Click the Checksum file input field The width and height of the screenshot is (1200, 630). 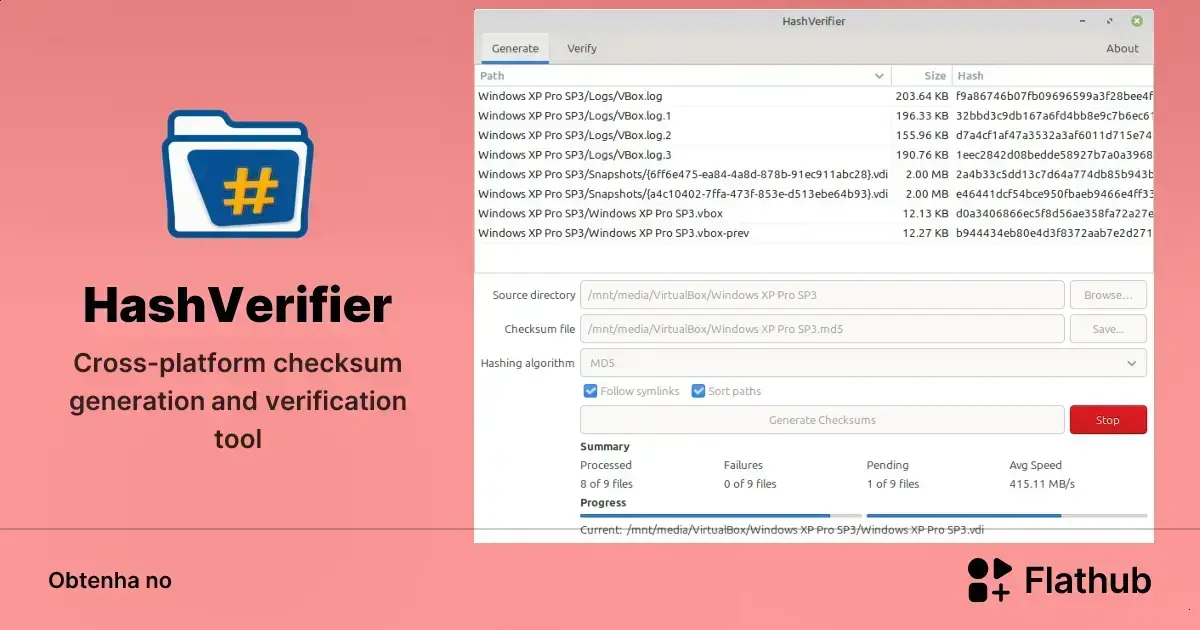tap(822, 329)
